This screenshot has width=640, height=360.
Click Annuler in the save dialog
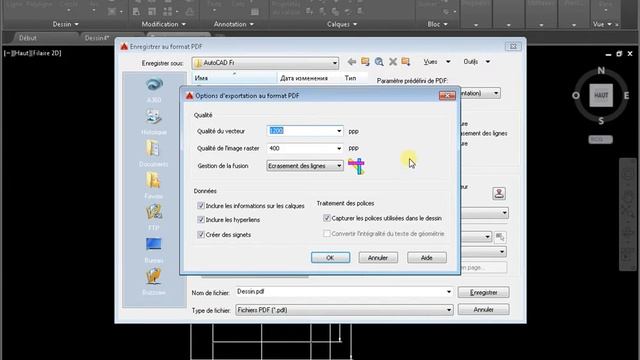[x=483, y=310]
